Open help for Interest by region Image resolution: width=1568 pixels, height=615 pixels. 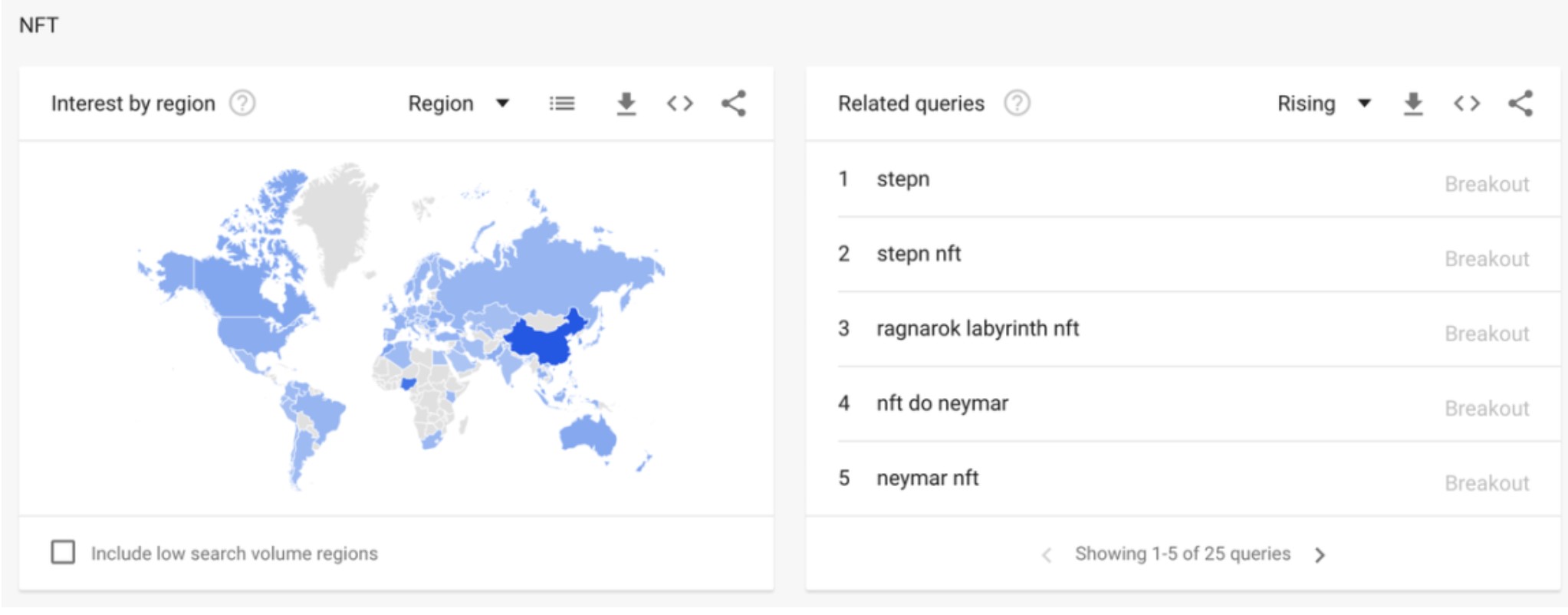click(242, 103)
